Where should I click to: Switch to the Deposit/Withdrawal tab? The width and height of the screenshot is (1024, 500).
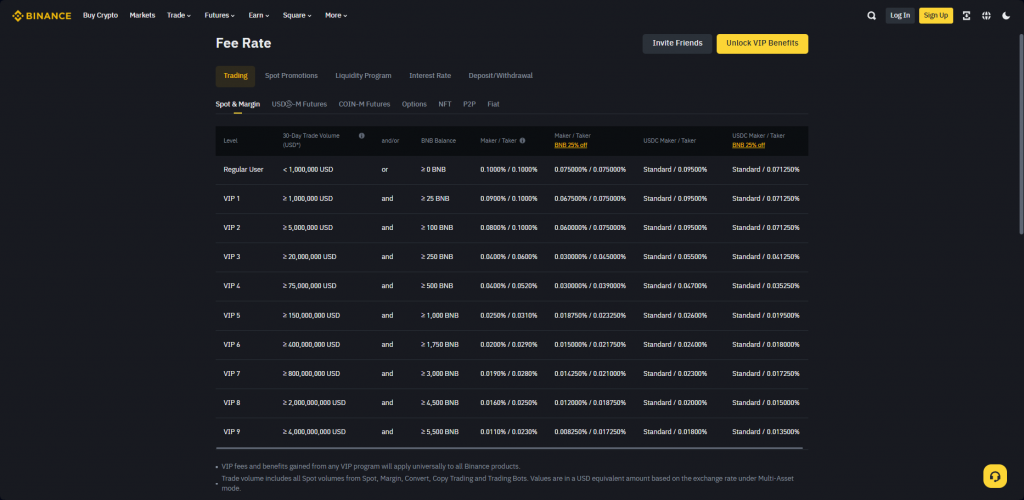pos(500,76)
